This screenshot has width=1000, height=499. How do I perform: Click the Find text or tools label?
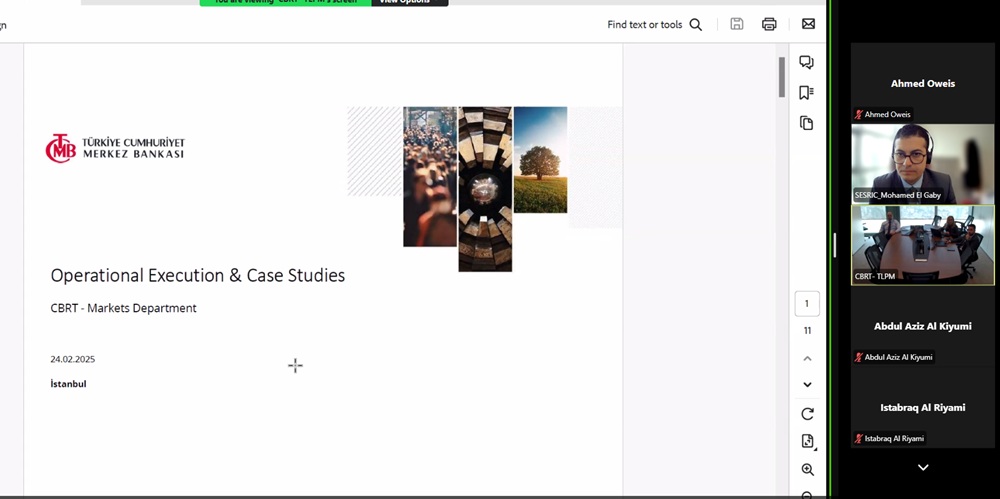point(644,25)
